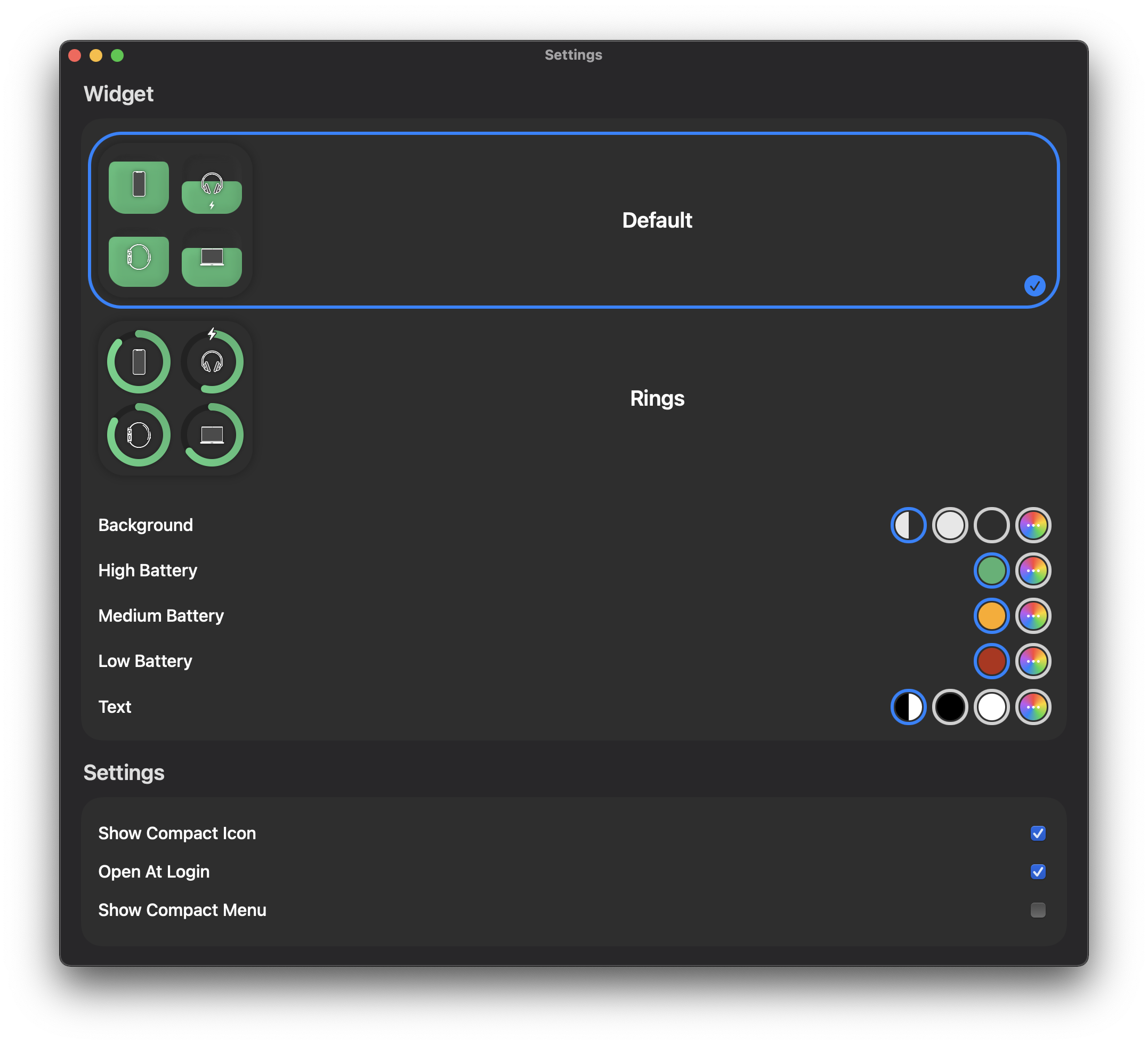The width and height of the screenshot is (1148, 1045).
Task: Click the Default widget preview thumbnail
Action: (x=175, y=221)
